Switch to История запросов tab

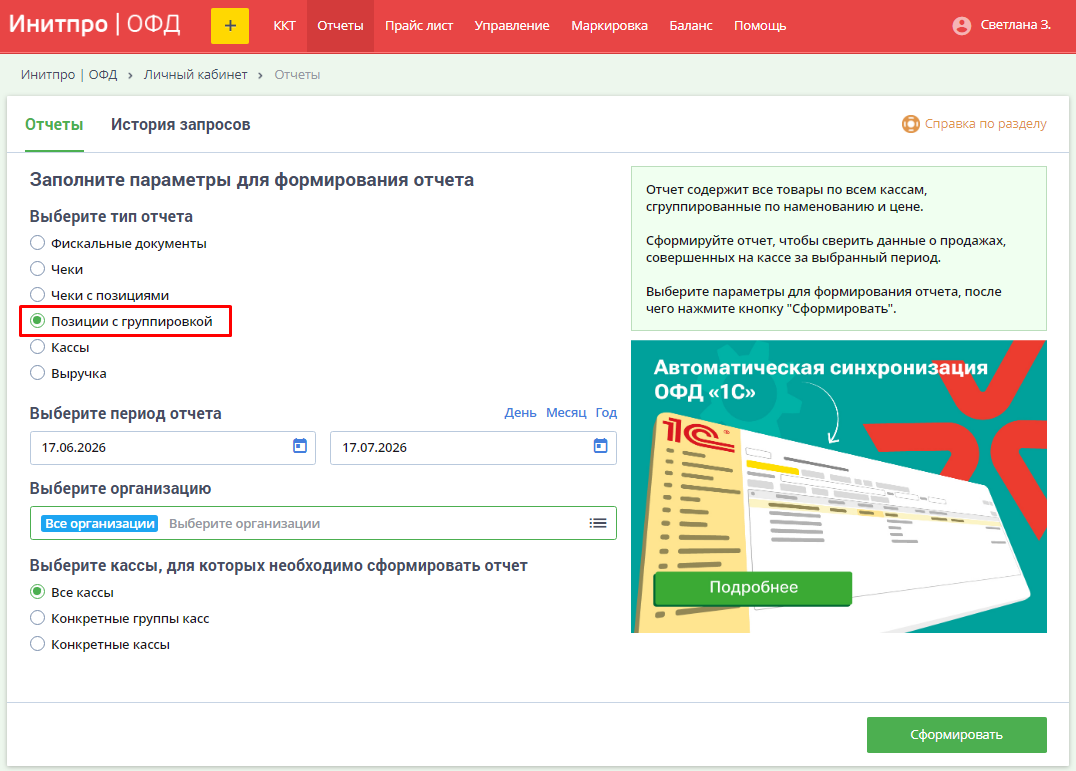coord(180,125)
